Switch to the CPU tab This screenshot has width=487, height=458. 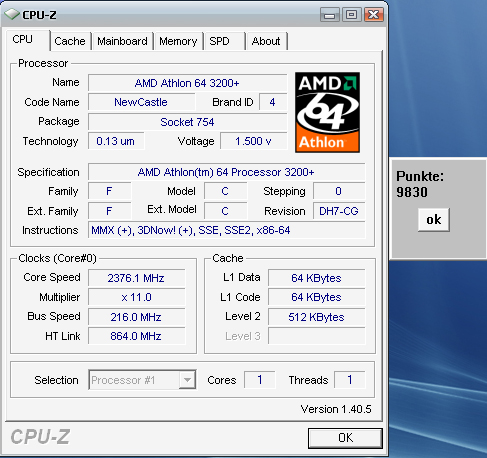28,40
